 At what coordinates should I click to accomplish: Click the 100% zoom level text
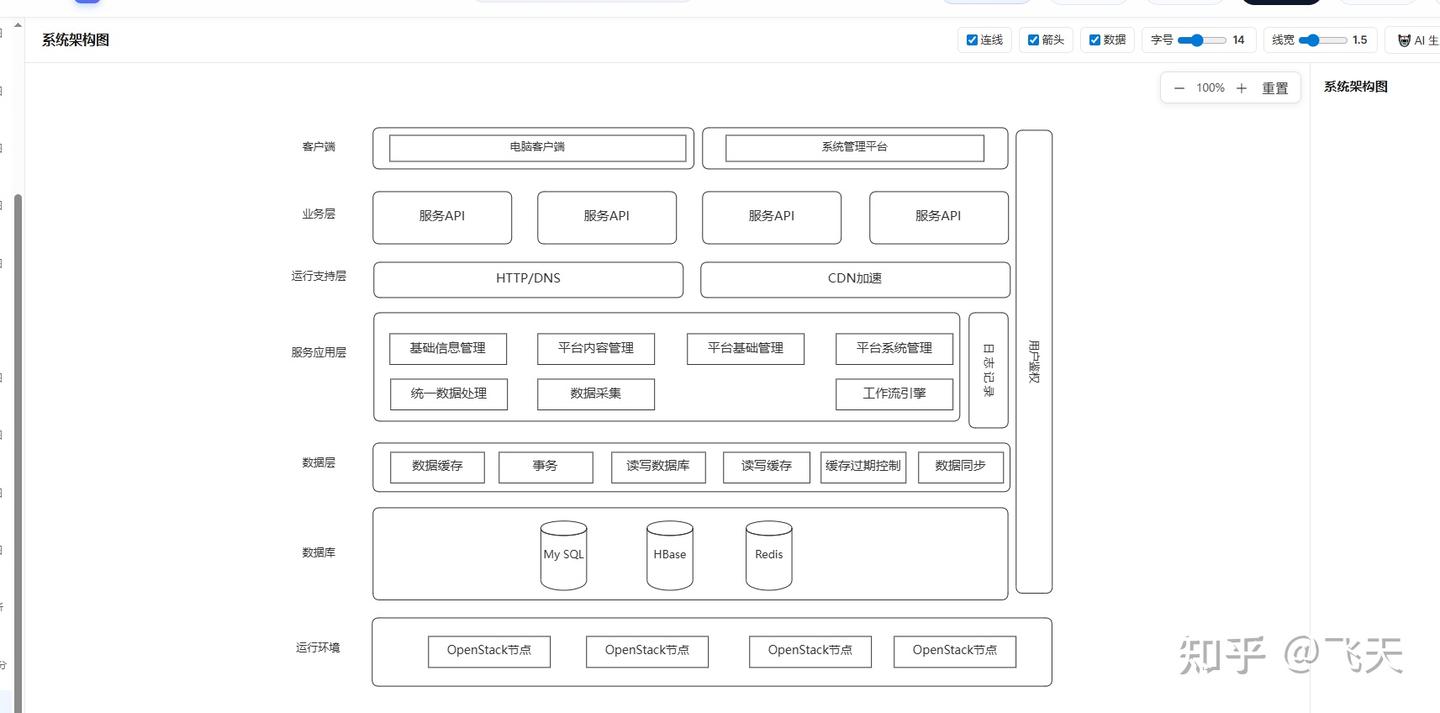tap(1210, 88)
